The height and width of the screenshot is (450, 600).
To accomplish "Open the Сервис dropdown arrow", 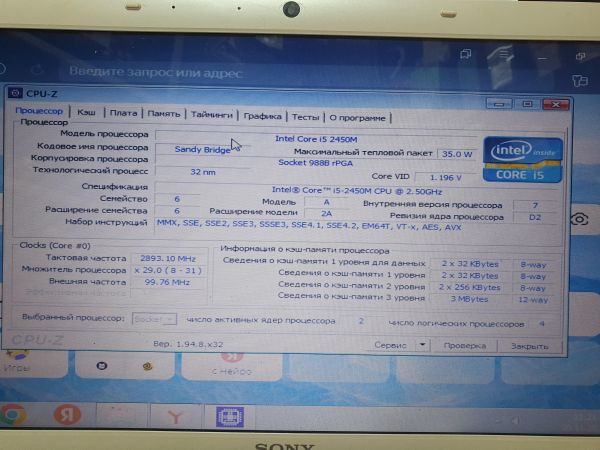I will click(x=422, y=345).
